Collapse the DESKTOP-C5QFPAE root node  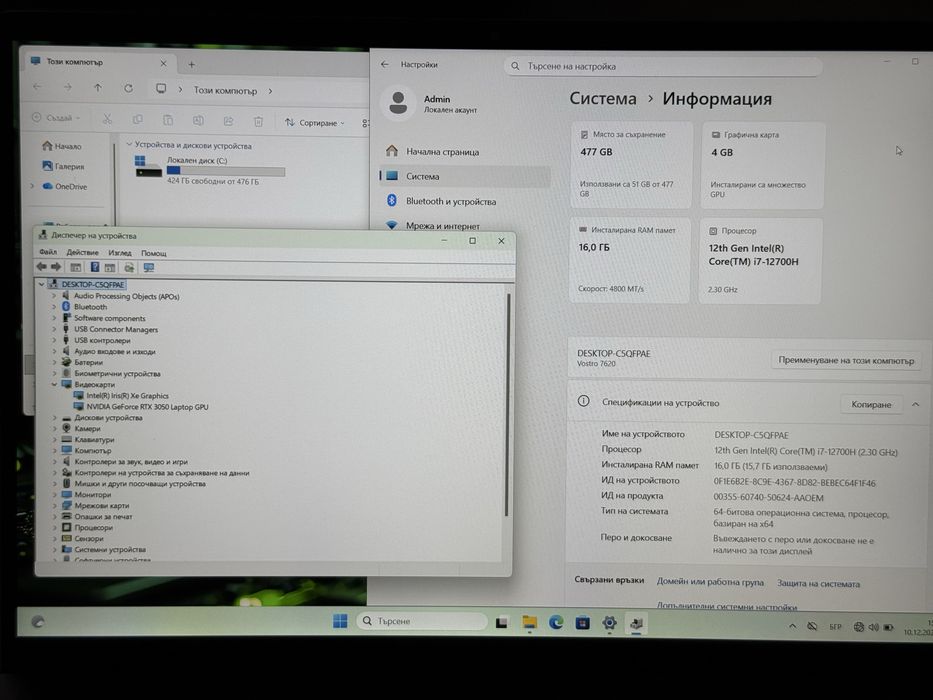tap(42, 285)
